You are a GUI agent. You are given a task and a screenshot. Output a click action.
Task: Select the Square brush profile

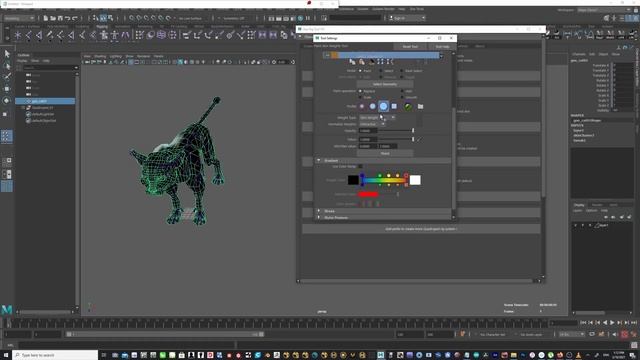[x=394, y=106]
